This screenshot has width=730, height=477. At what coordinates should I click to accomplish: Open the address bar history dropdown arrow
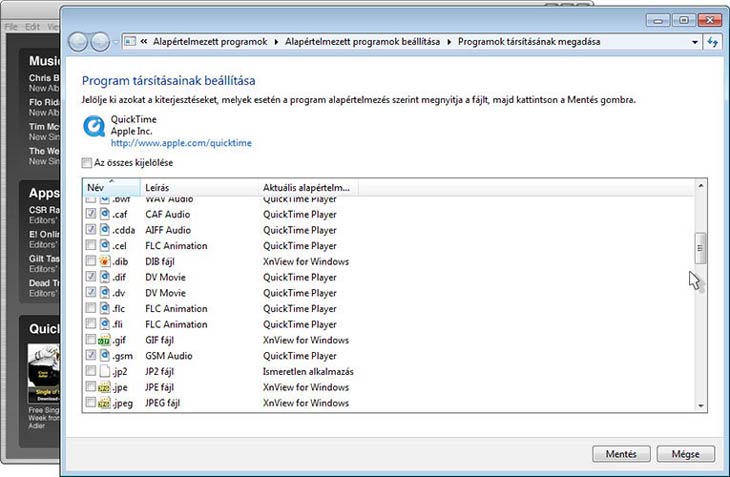(695, 42)
